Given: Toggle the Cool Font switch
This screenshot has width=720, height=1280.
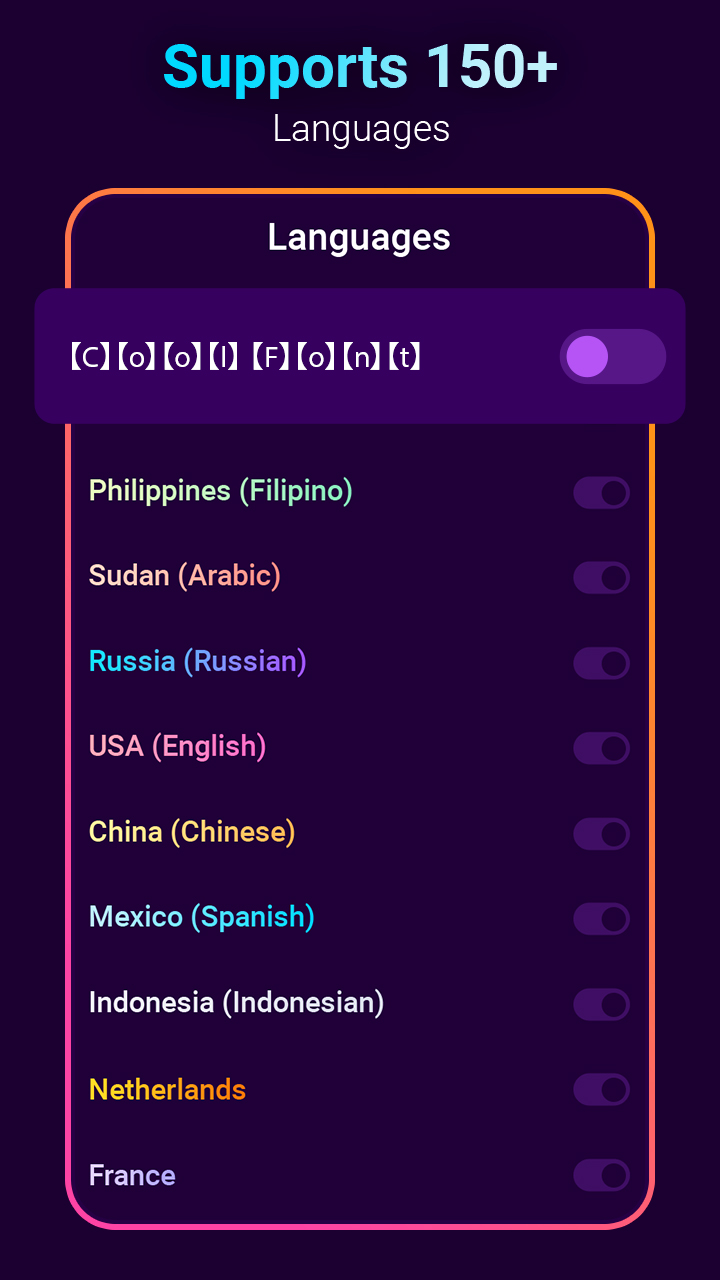Looking at the screenshot, I should coord(612,357).
